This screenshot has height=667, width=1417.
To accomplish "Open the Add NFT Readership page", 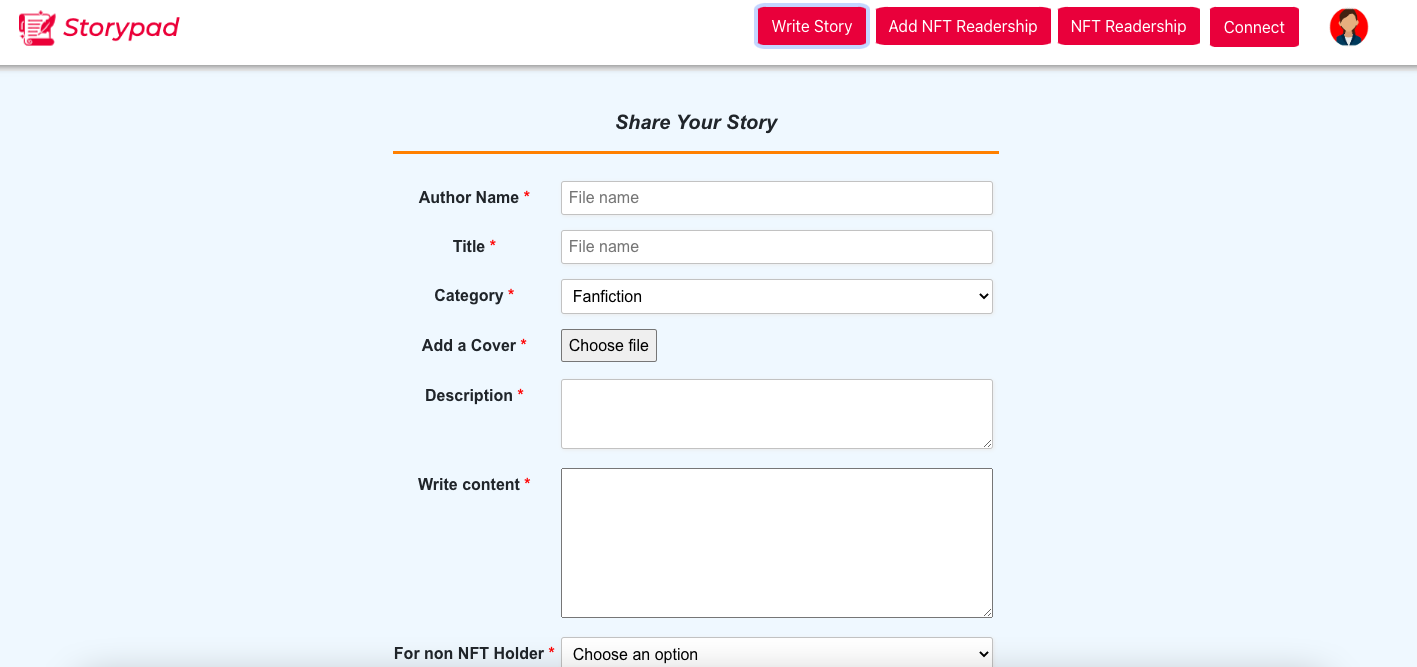I will [x=962, y=26].
